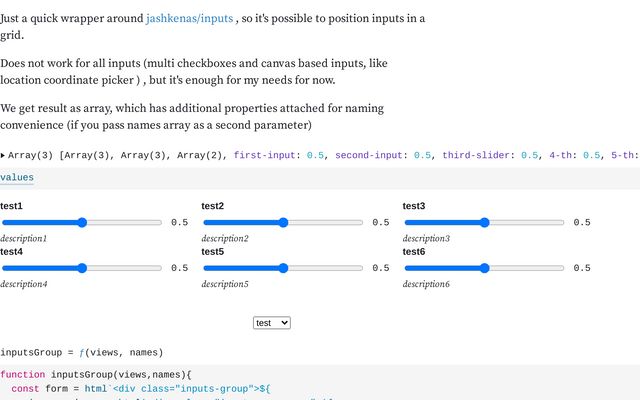Click the description2 caption text
The image size is (640, 400).
click(225, 238)
